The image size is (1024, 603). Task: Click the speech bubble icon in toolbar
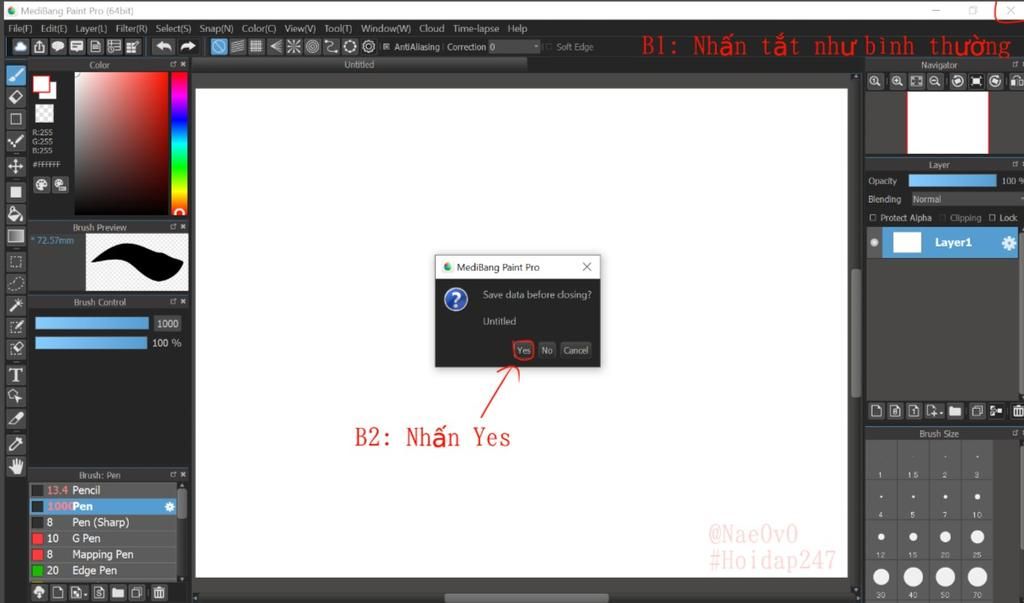click(x=58, y=46)
